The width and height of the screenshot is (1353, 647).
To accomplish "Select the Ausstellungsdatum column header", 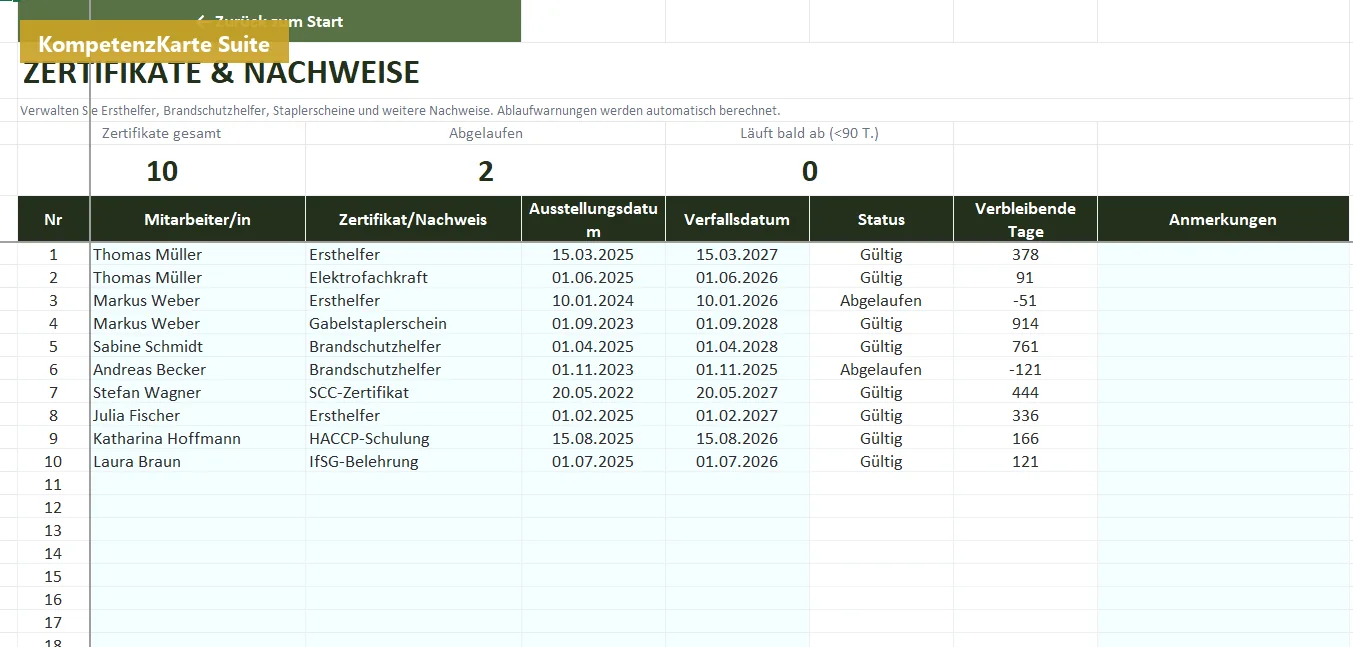I will 594,219.
